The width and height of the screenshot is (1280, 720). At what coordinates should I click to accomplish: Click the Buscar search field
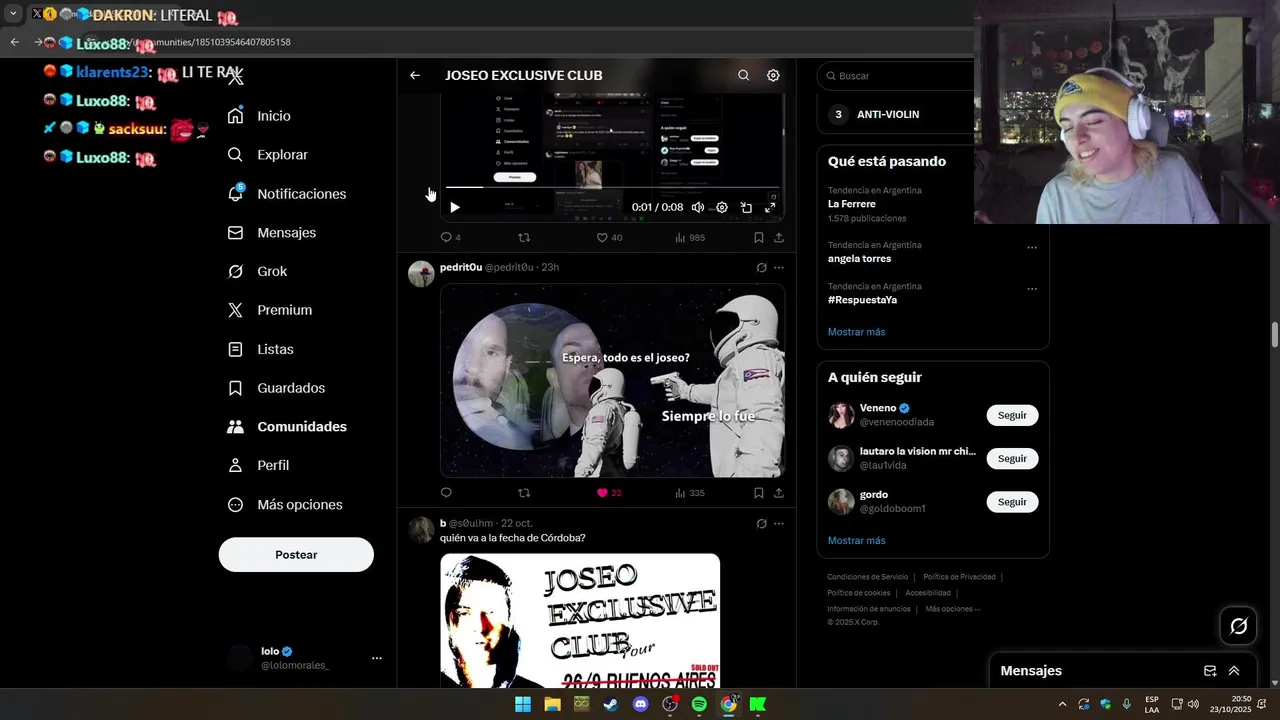click(x=897, y=76)
